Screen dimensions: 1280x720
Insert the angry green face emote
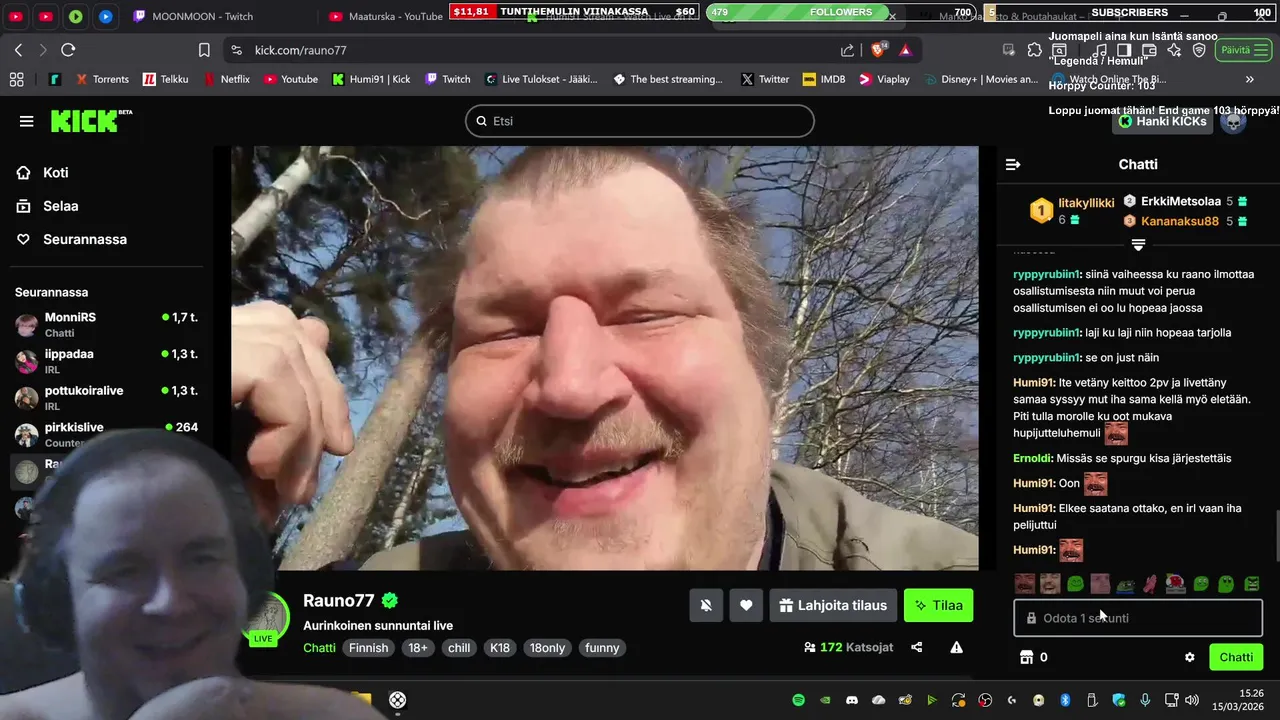[x=1251, y=584]
